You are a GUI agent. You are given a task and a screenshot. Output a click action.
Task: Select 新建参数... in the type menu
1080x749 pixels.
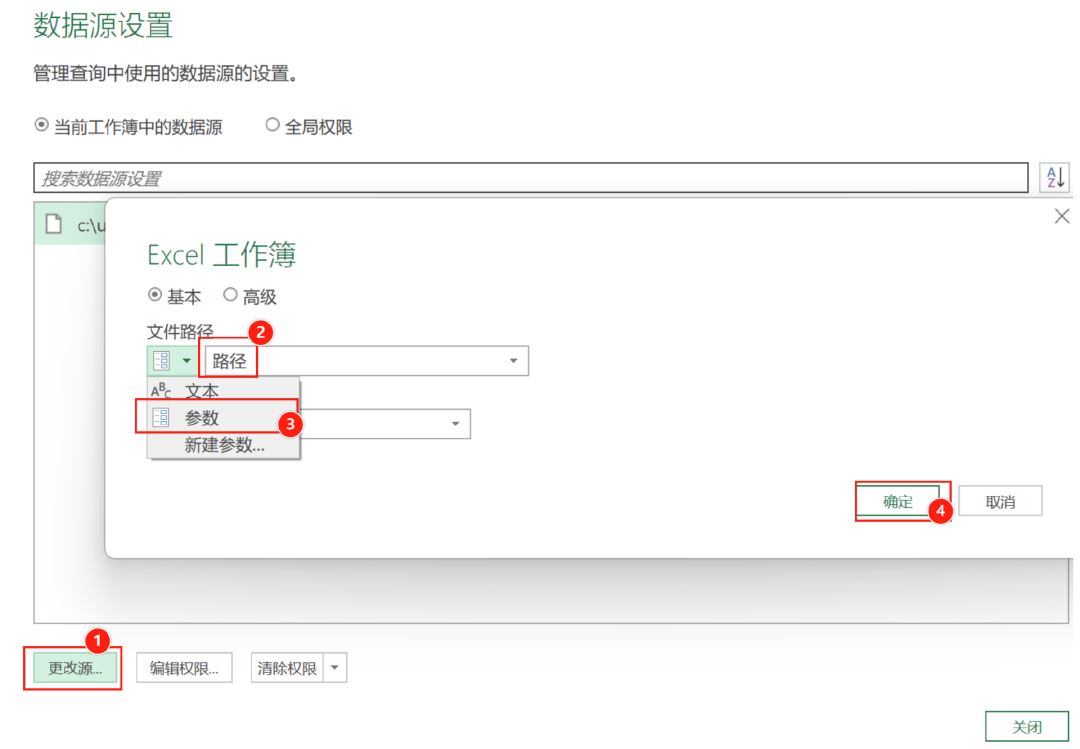(x=224, y=446)
